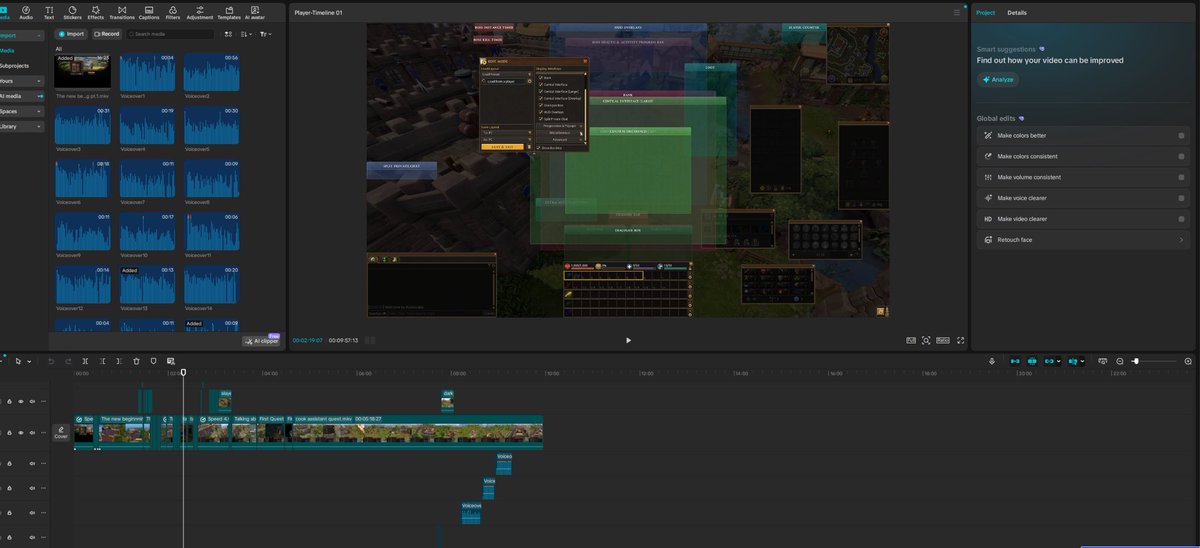Open the Templates panel icon
Image resolution: width=1200 pixels, height=548 pixels.
229,13
